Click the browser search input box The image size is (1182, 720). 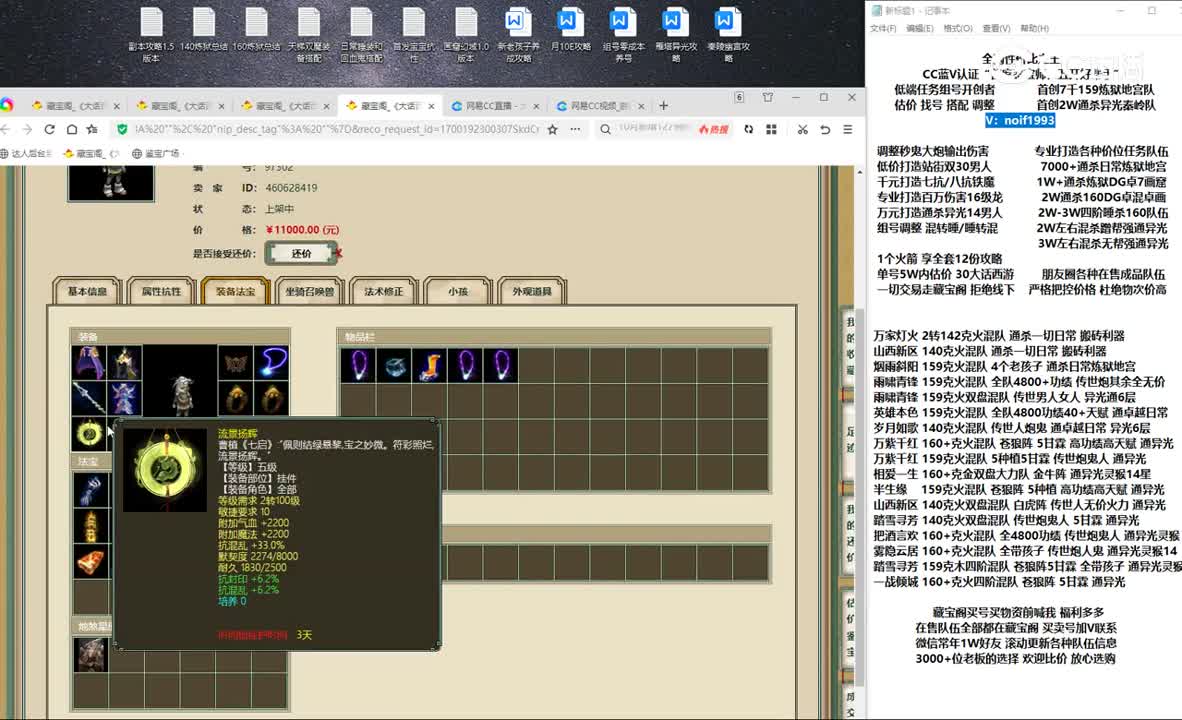click(654, 129)
